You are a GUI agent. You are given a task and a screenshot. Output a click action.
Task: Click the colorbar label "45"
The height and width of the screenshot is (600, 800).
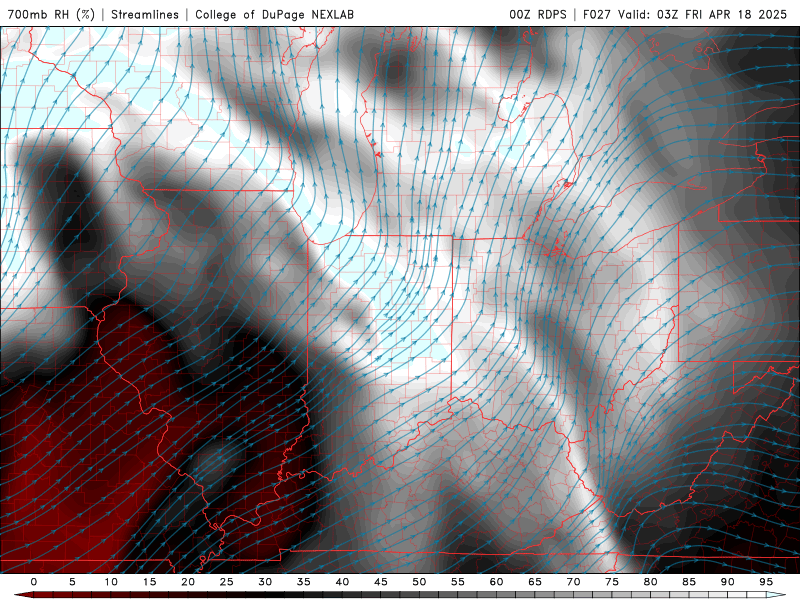pyautogui.click(x=381, y=582)
